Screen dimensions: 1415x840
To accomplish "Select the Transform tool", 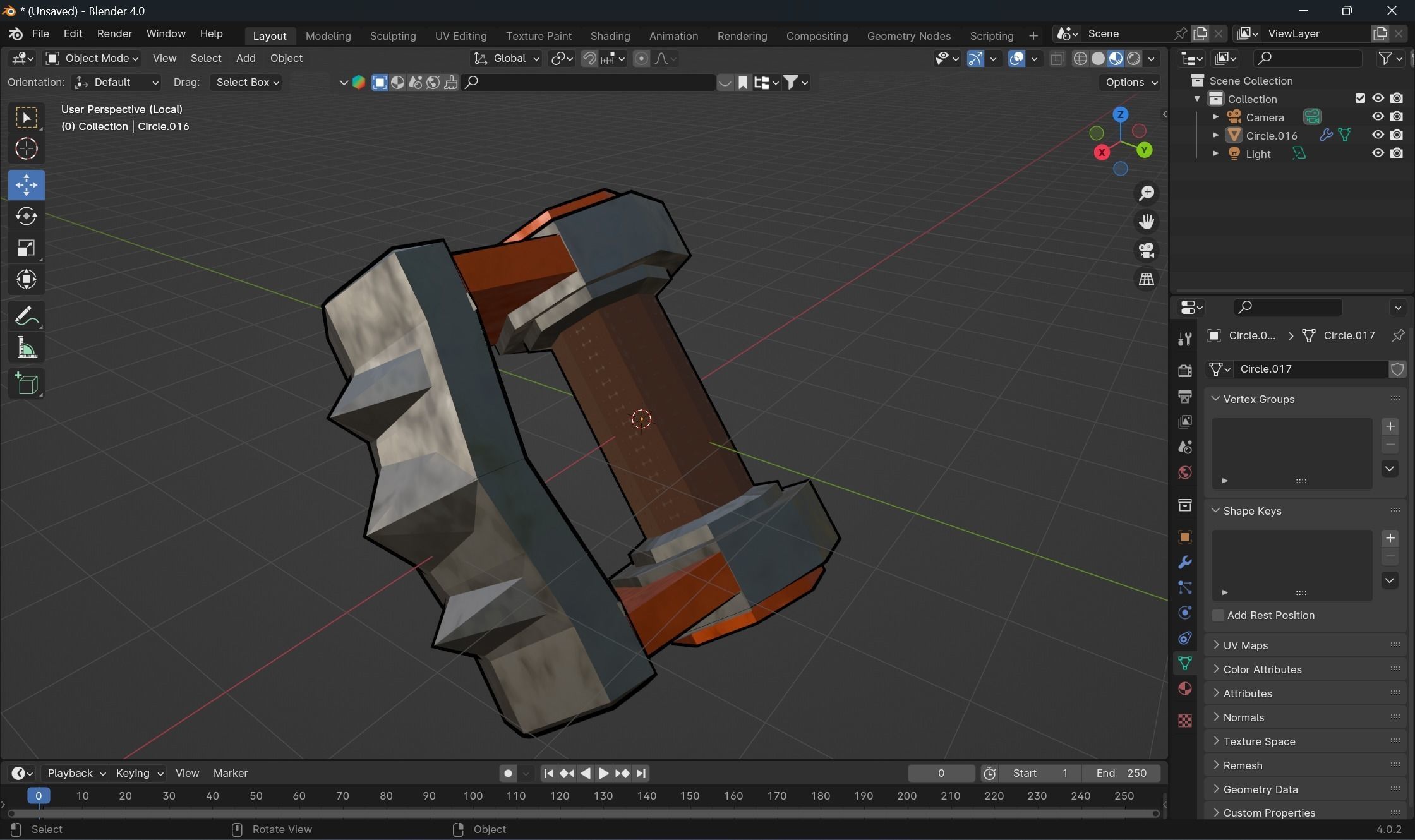I will click(x=27, y=279).
